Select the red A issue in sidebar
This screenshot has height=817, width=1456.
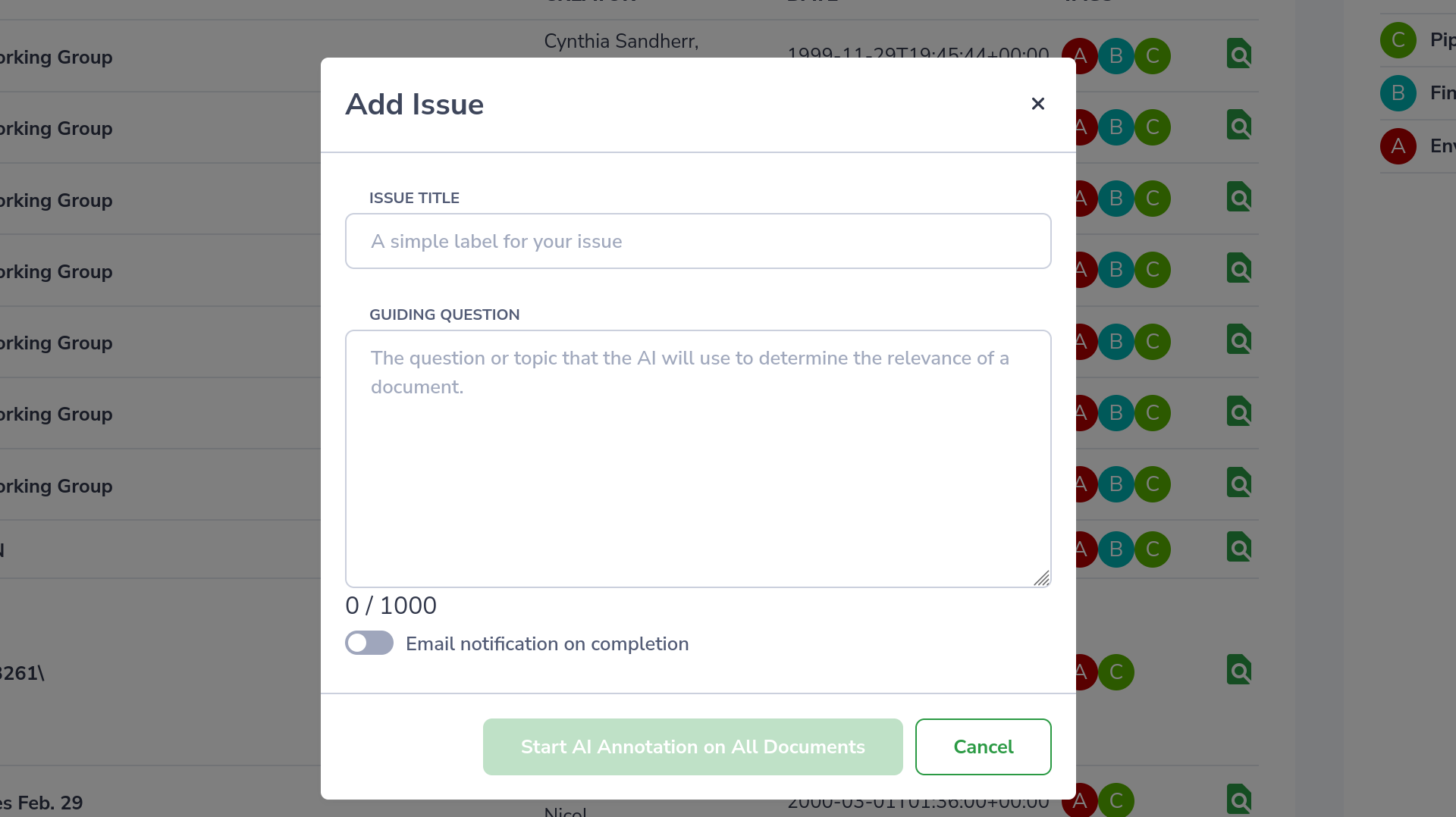(1398, 146)
